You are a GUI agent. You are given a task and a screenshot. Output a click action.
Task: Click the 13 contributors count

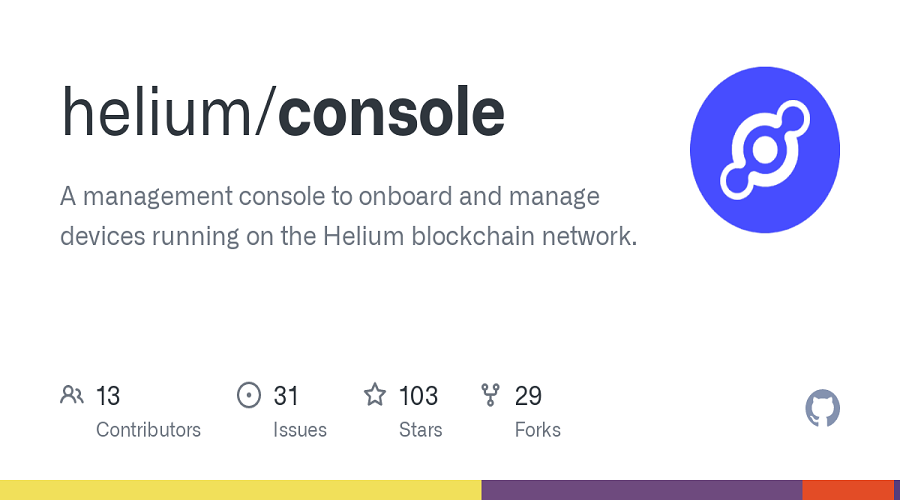click(108, 396)
